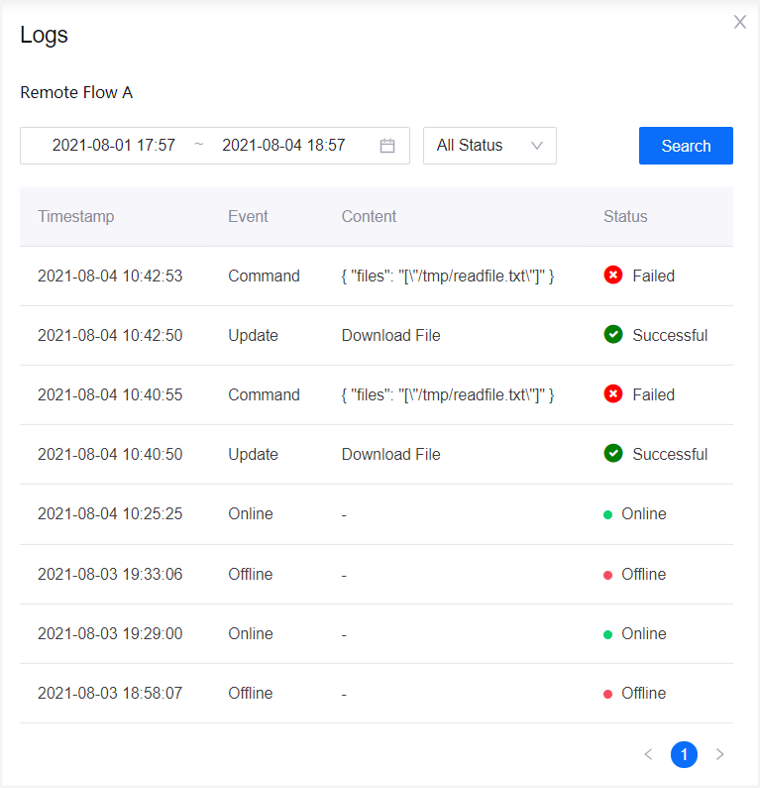The width and height of the screenshot is (760, 788).
Task: Click green success icon for 10:40:50 log
Action: pyautogui.click(x=613, y=454)
